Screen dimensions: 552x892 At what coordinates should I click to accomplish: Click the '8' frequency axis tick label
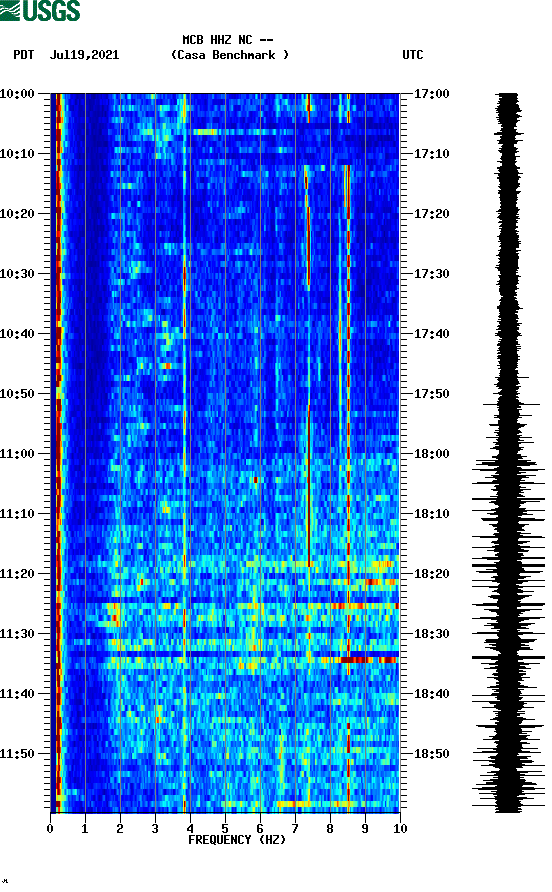click(x=330, y=828)
